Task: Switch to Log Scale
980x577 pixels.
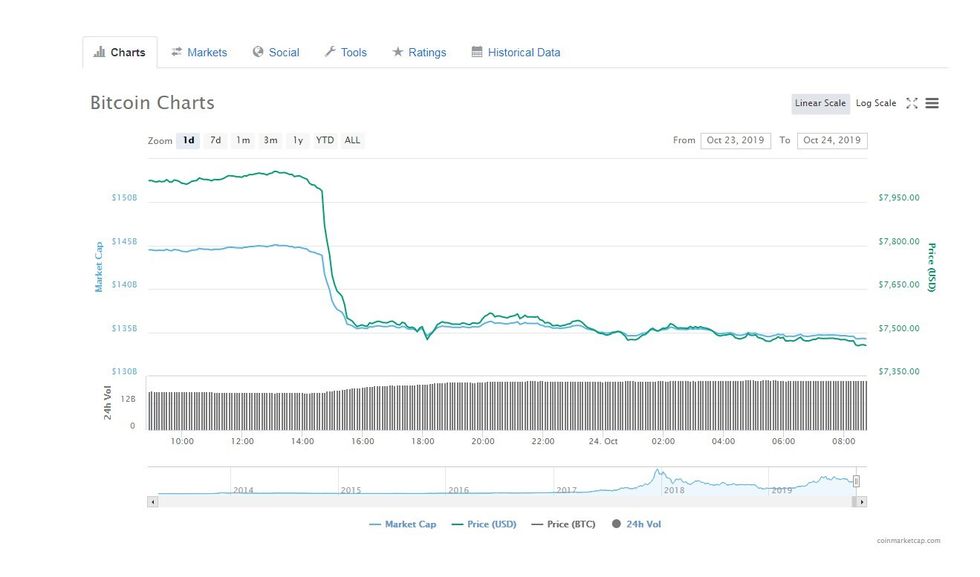Action: (876, 103)
